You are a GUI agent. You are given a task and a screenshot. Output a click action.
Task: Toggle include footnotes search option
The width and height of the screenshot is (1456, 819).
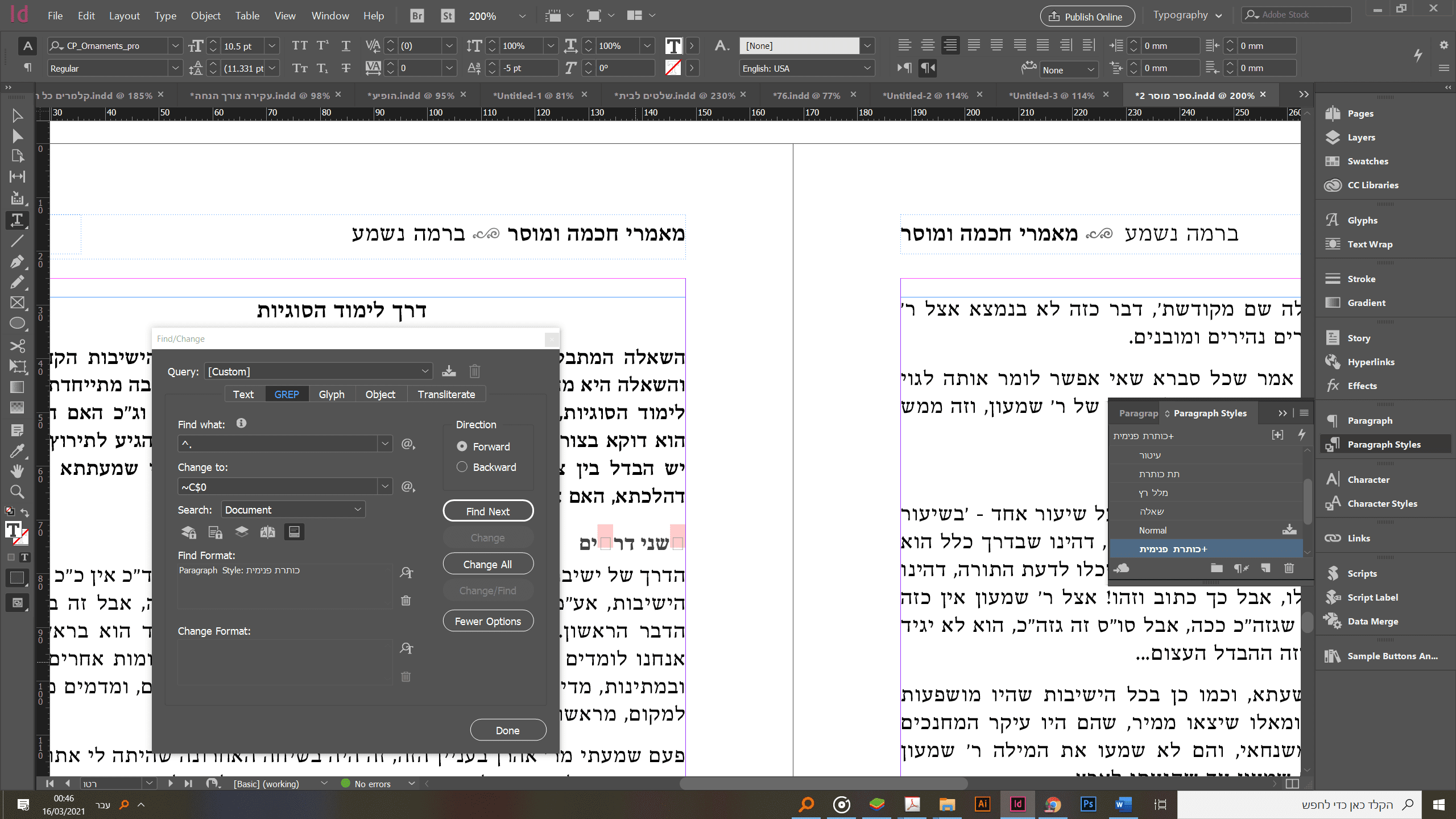coord(294,532)
